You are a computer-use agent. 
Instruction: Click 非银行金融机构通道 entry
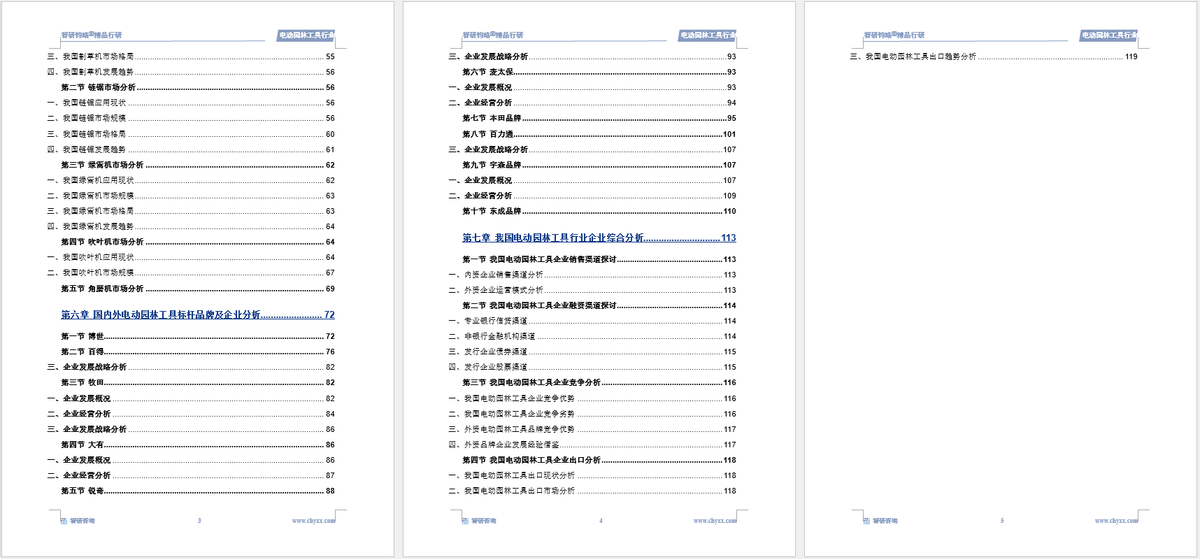(x=593, y=336)
